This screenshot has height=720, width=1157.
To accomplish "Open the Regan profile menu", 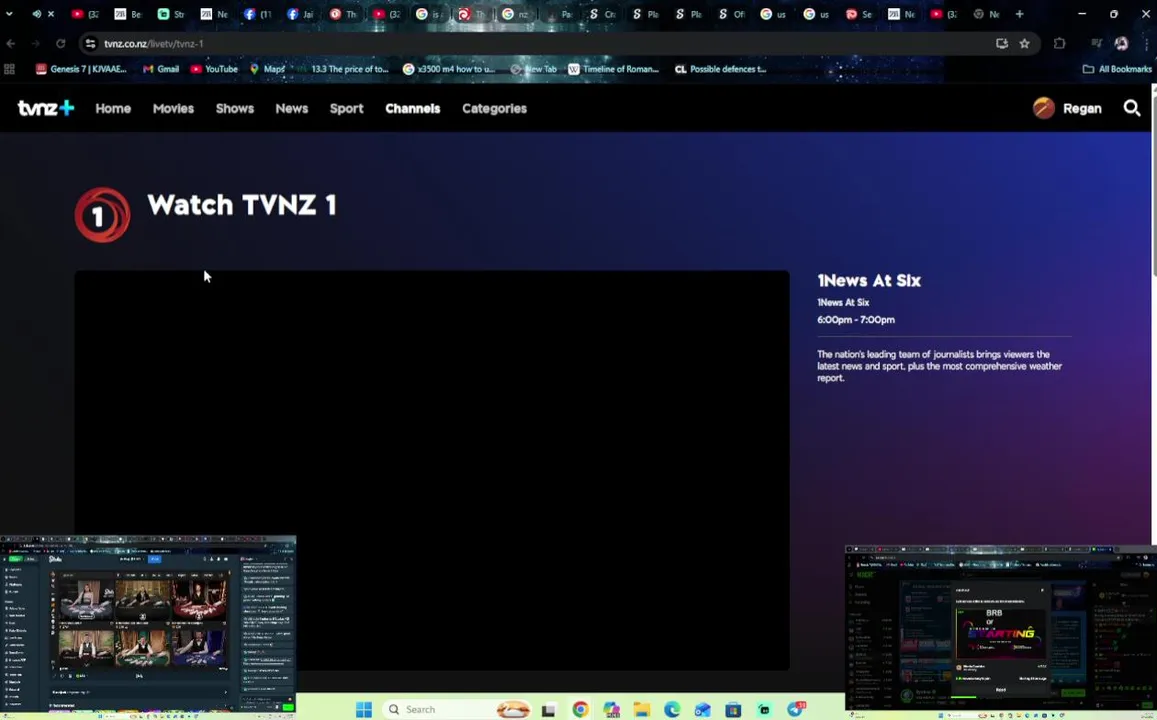I will pos(1067,108).
